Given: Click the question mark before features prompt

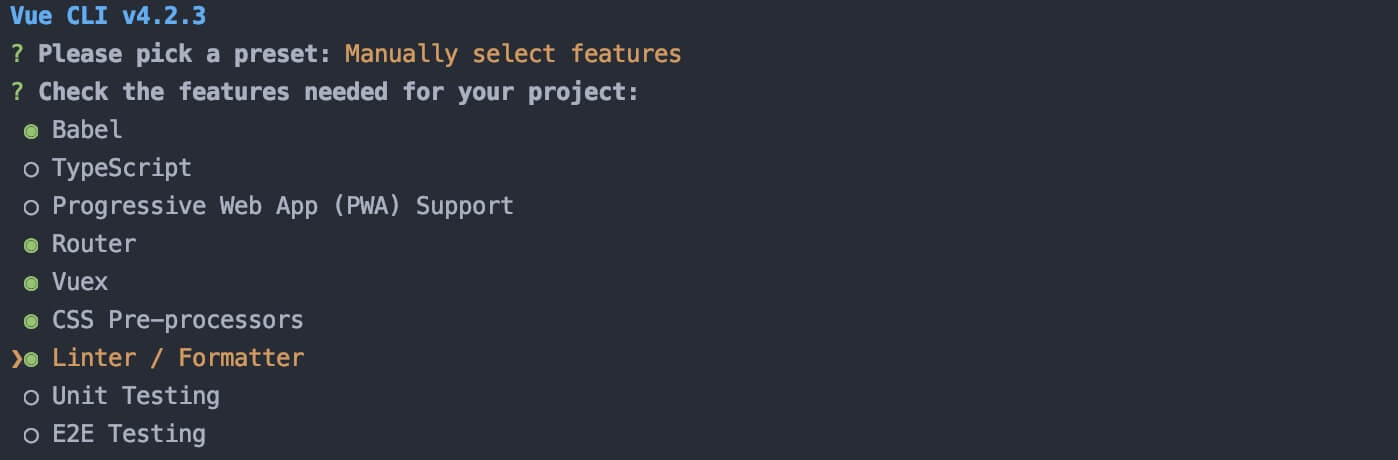Looking at the screenshot, I should tap(17, 92).
